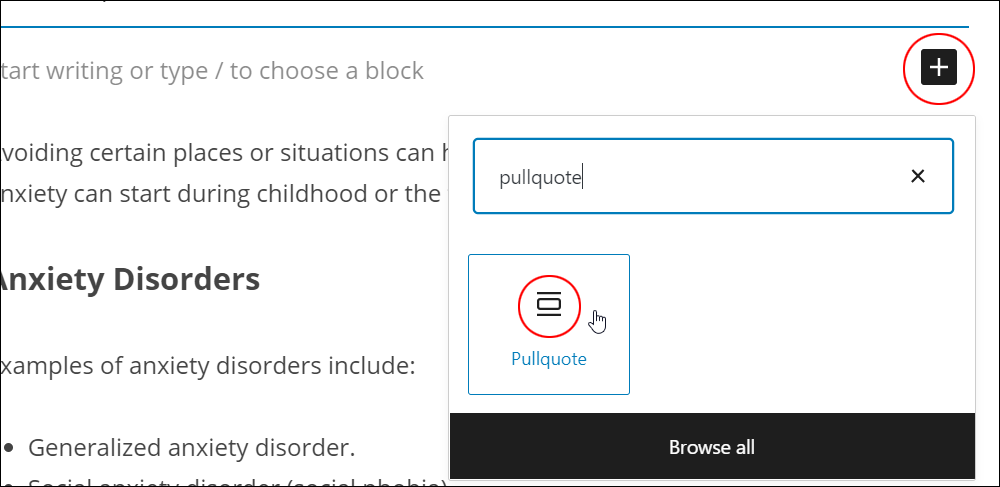Image resolution: width=1000 pixels, height=487 pixels.
Task: Click the Pullquote label text
Action: (548, 359)
